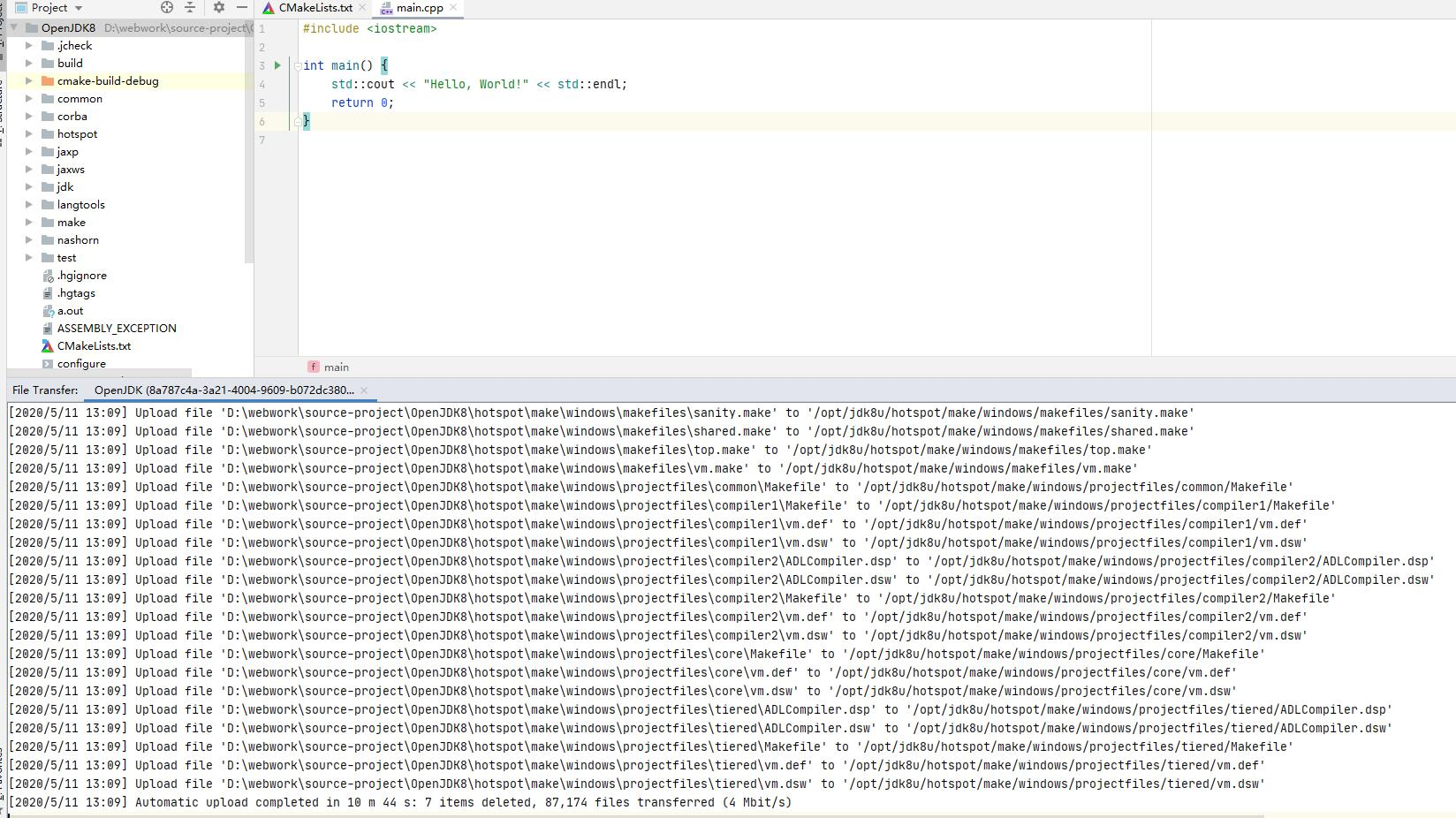Select the nashorn folder icon
Image resolution: width=1456 pixels, height=818 pixels.
pos(48,239)
